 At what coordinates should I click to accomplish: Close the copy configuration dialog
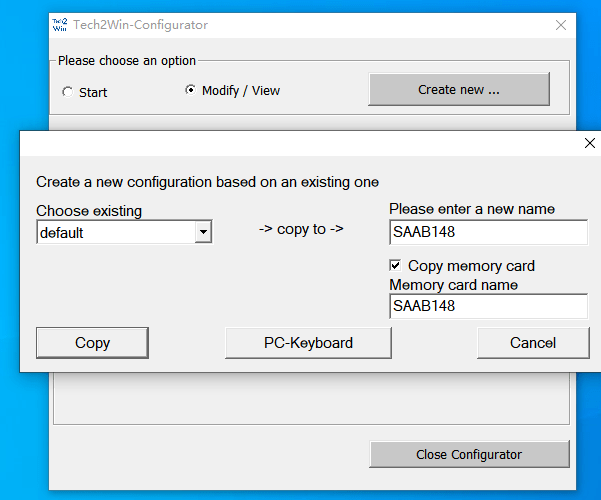[589, 143]
